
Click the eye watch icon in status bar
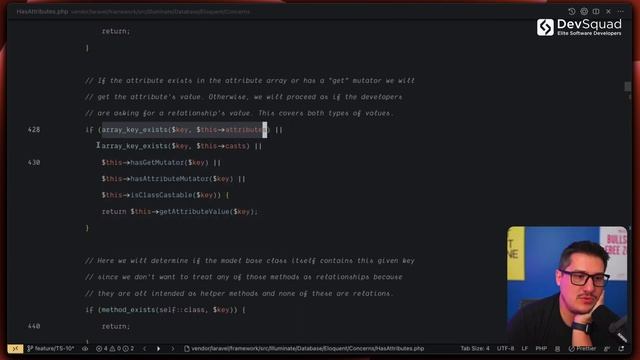tap(85, 349)
